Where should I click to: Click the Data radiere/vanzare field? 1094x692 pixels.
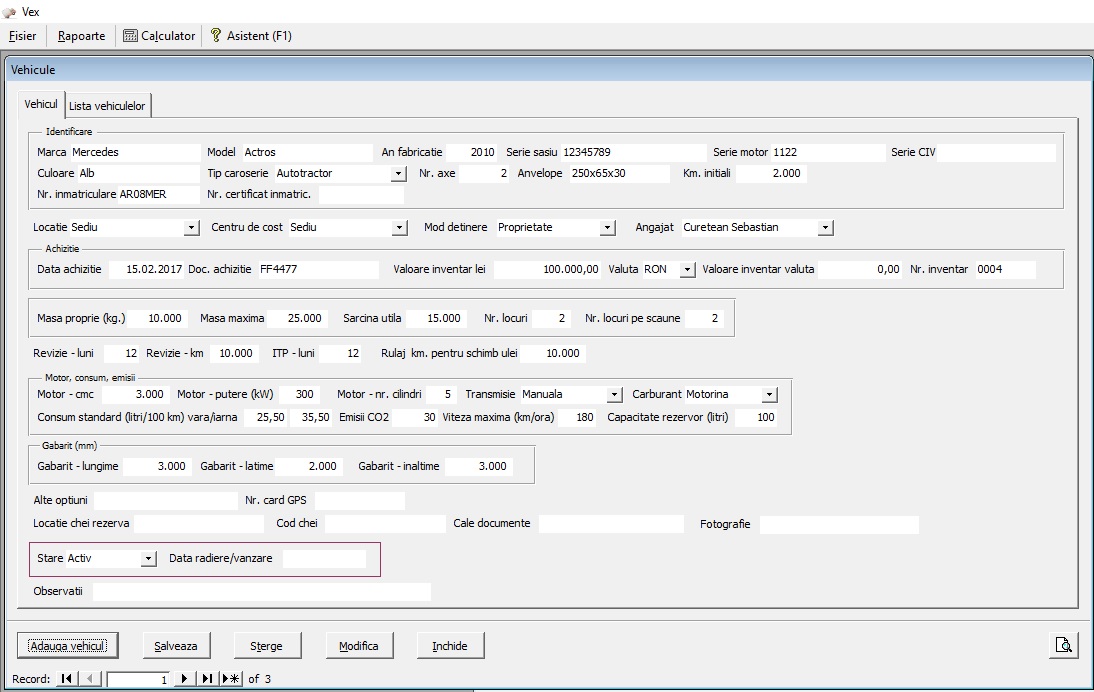click(x=324, y=558)
